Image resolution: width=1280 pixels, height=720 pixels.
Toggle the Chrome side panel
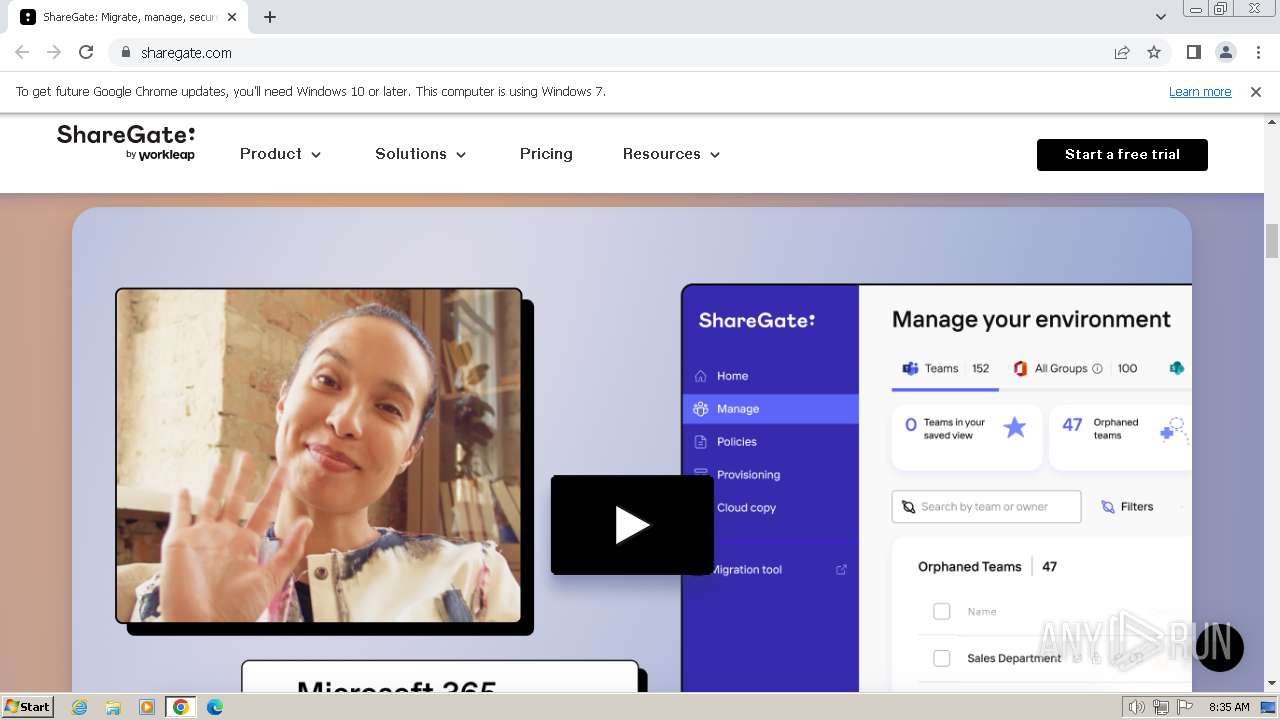[1194, 52]
